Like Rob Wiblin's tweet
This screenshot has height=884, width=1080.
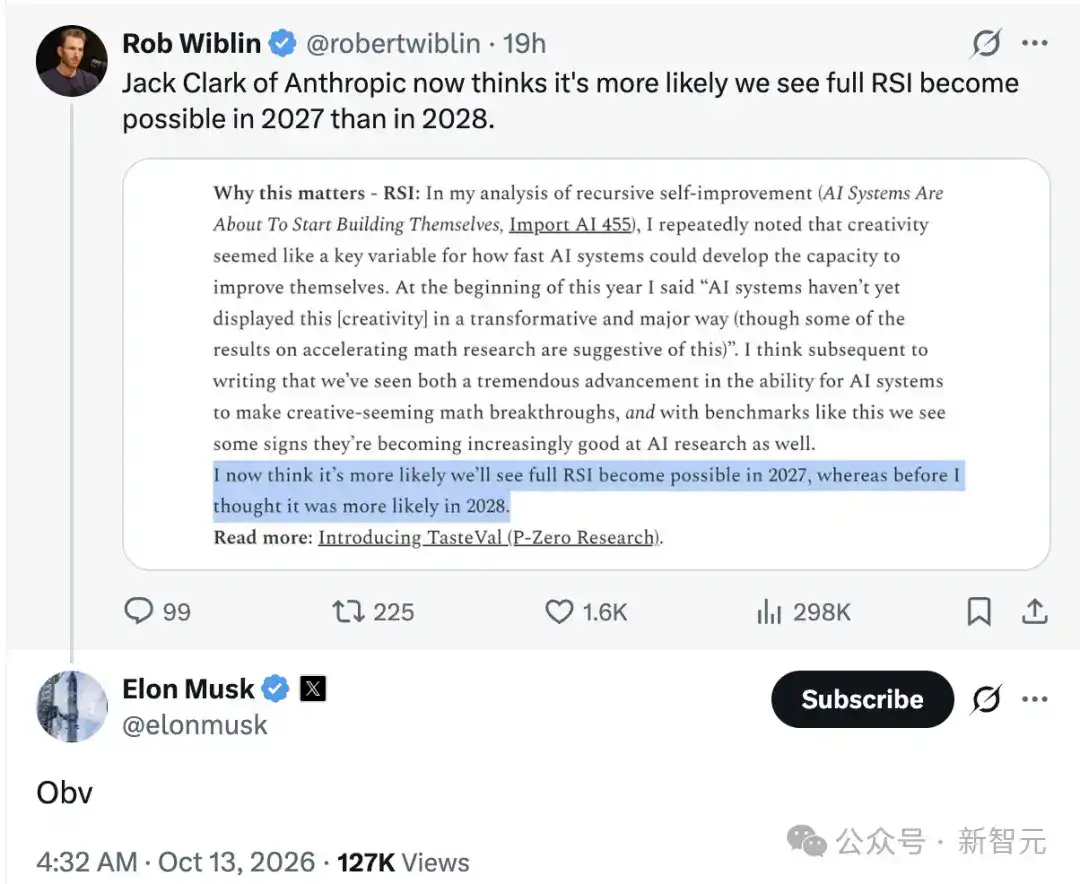pos(586,611)
